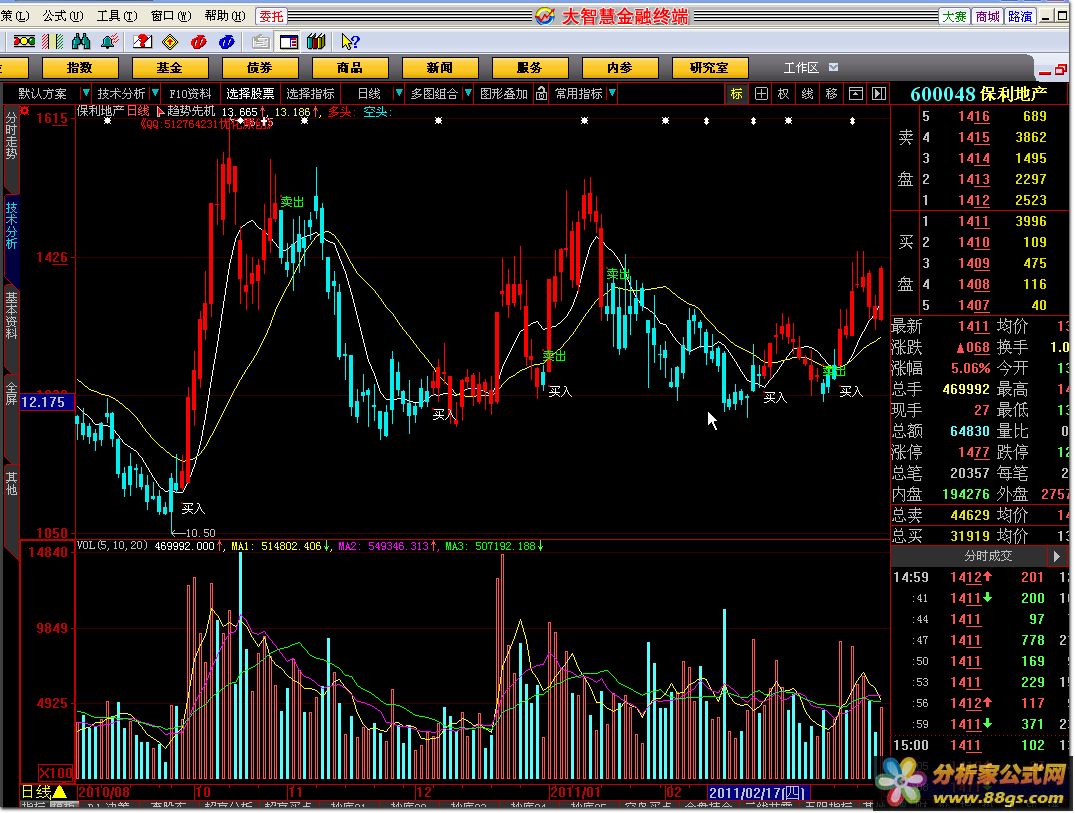Click the red minimize dash above stock panel

click(x=1045, y=71)
